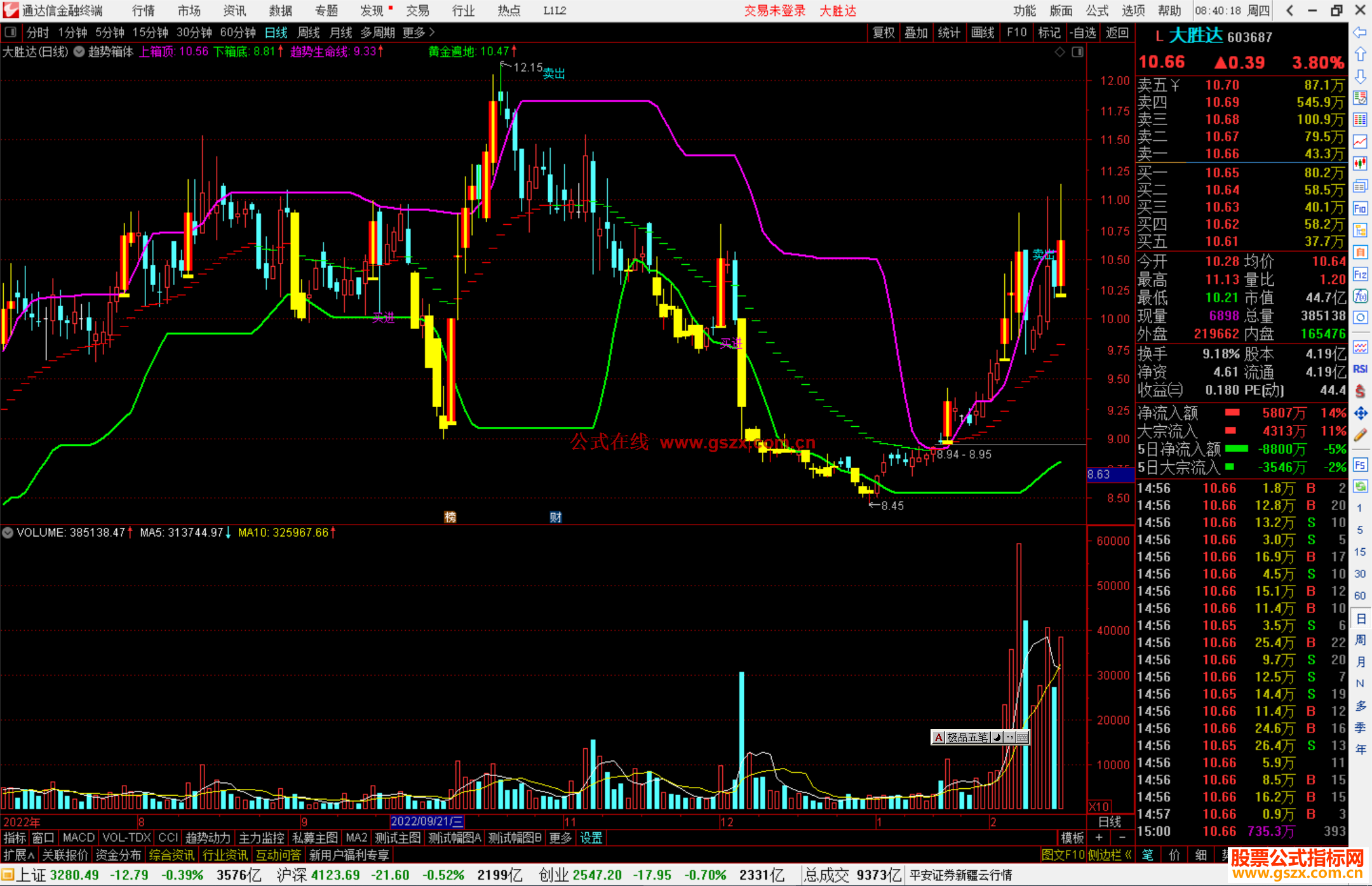Select the 周线 weekly period
The image size is (1372, 886).
click(309, 32)
